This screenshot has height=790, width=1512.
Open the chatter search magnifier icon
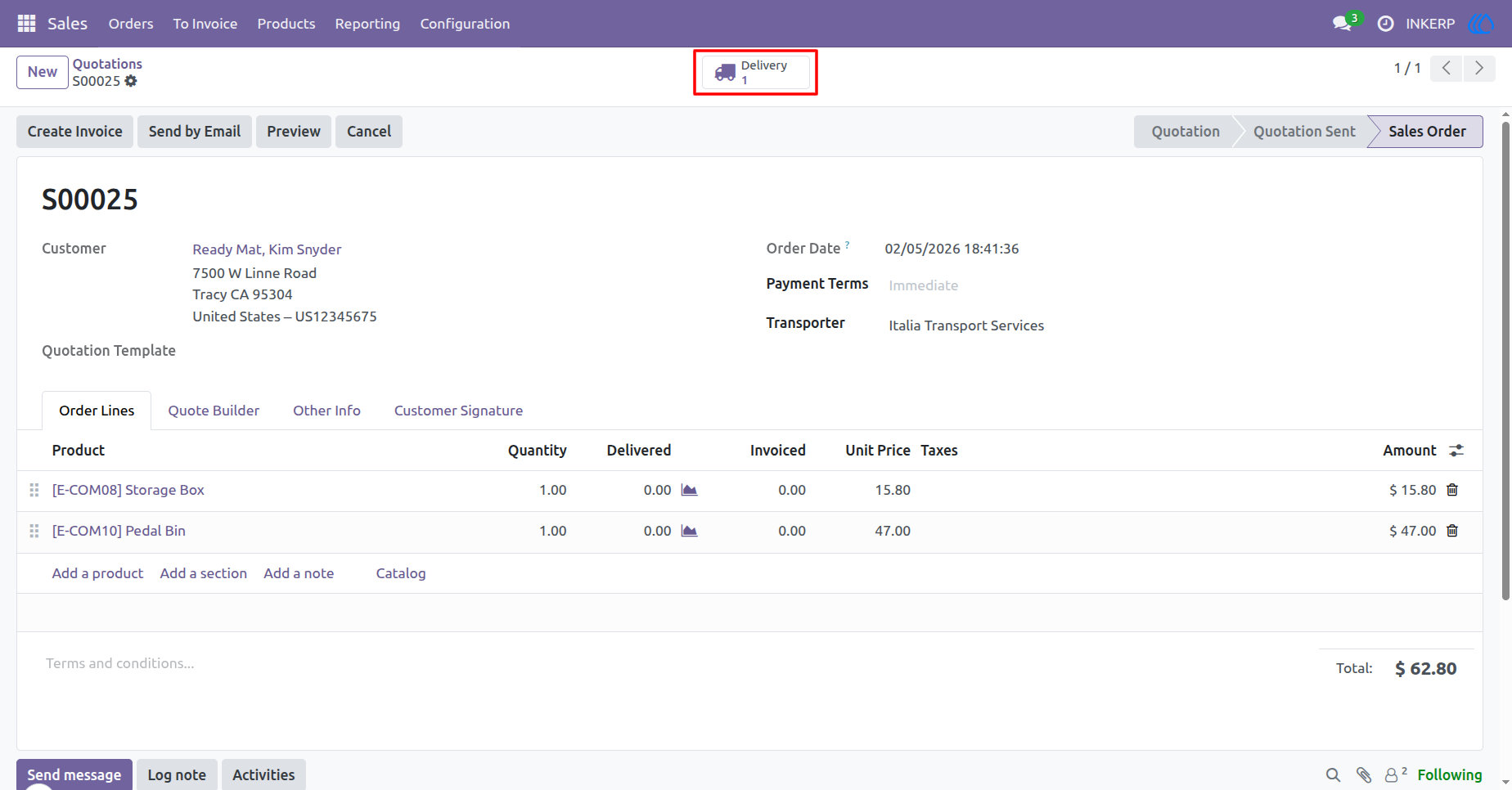[x=1333, y=774]
